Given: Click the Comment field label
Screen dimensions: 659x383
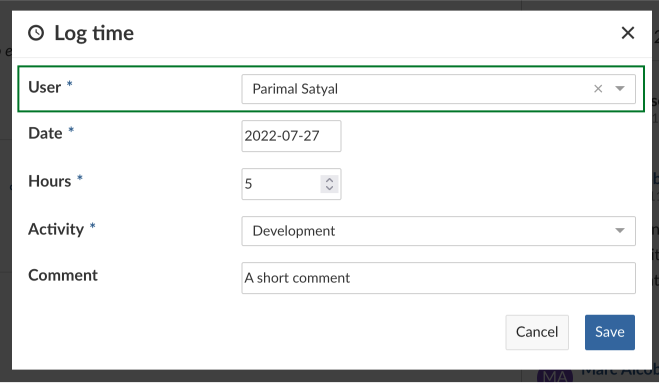Looking at the screenshot, I should [63, 275].
